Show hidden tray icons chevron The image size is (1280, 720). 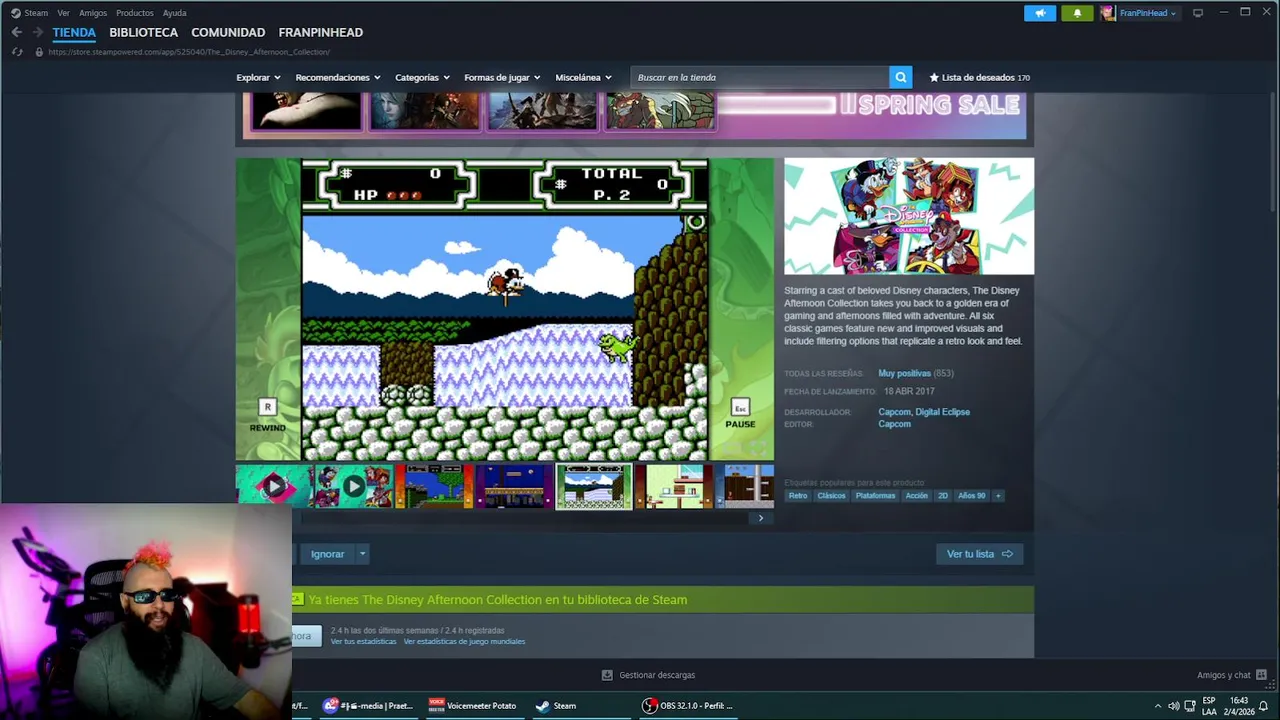click(1158, 706)
